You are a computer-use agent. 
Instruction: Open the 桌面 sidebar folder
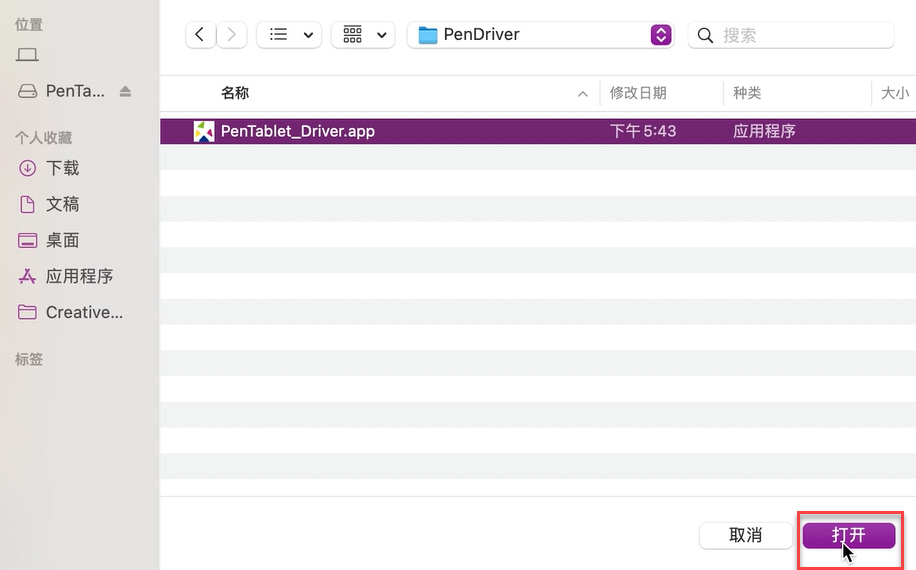pos(63,240)
